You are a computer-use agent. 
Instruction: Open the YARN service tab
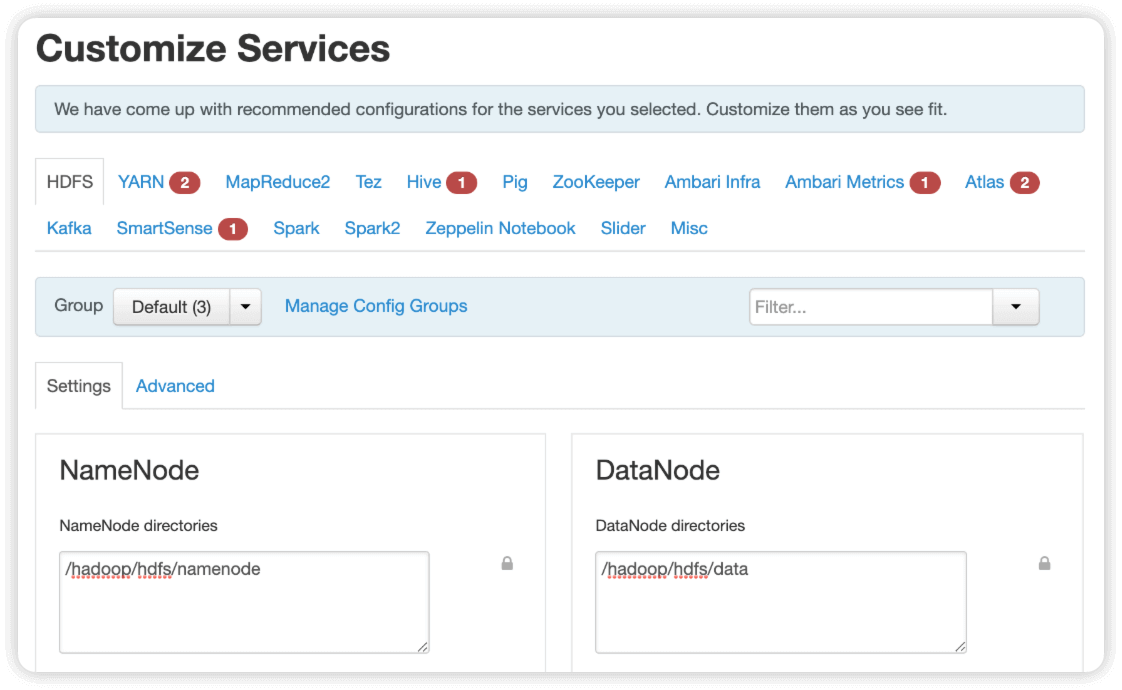click(x=141, y=182)
